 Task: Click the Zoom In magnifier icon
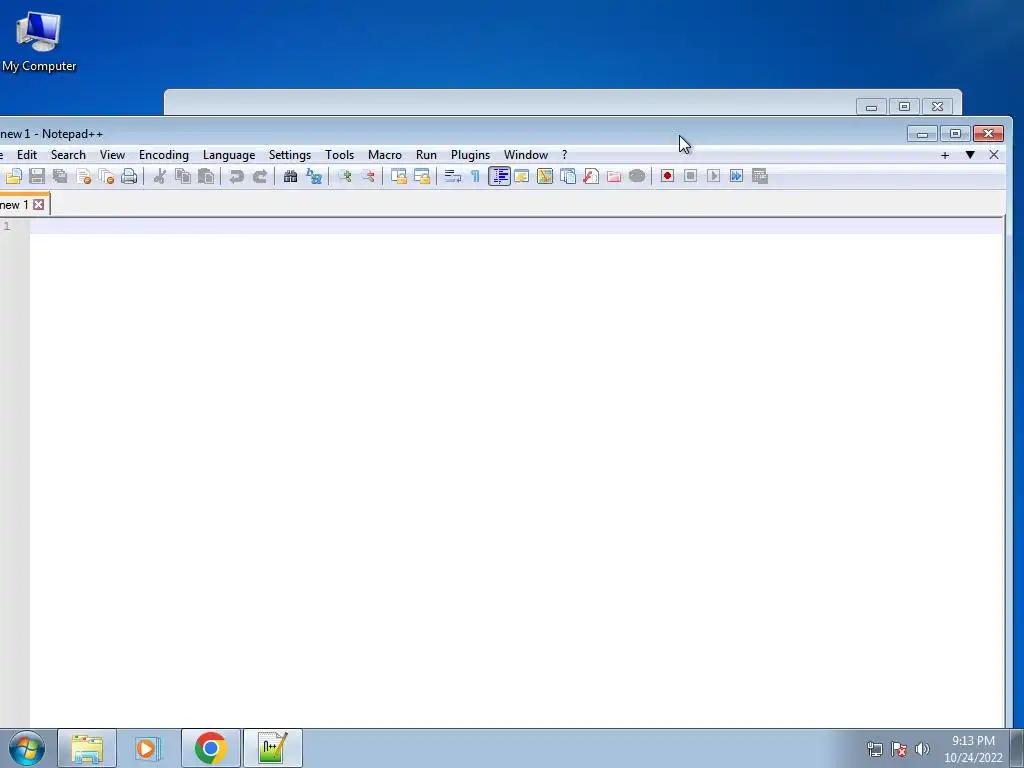[x=345, y=176]
